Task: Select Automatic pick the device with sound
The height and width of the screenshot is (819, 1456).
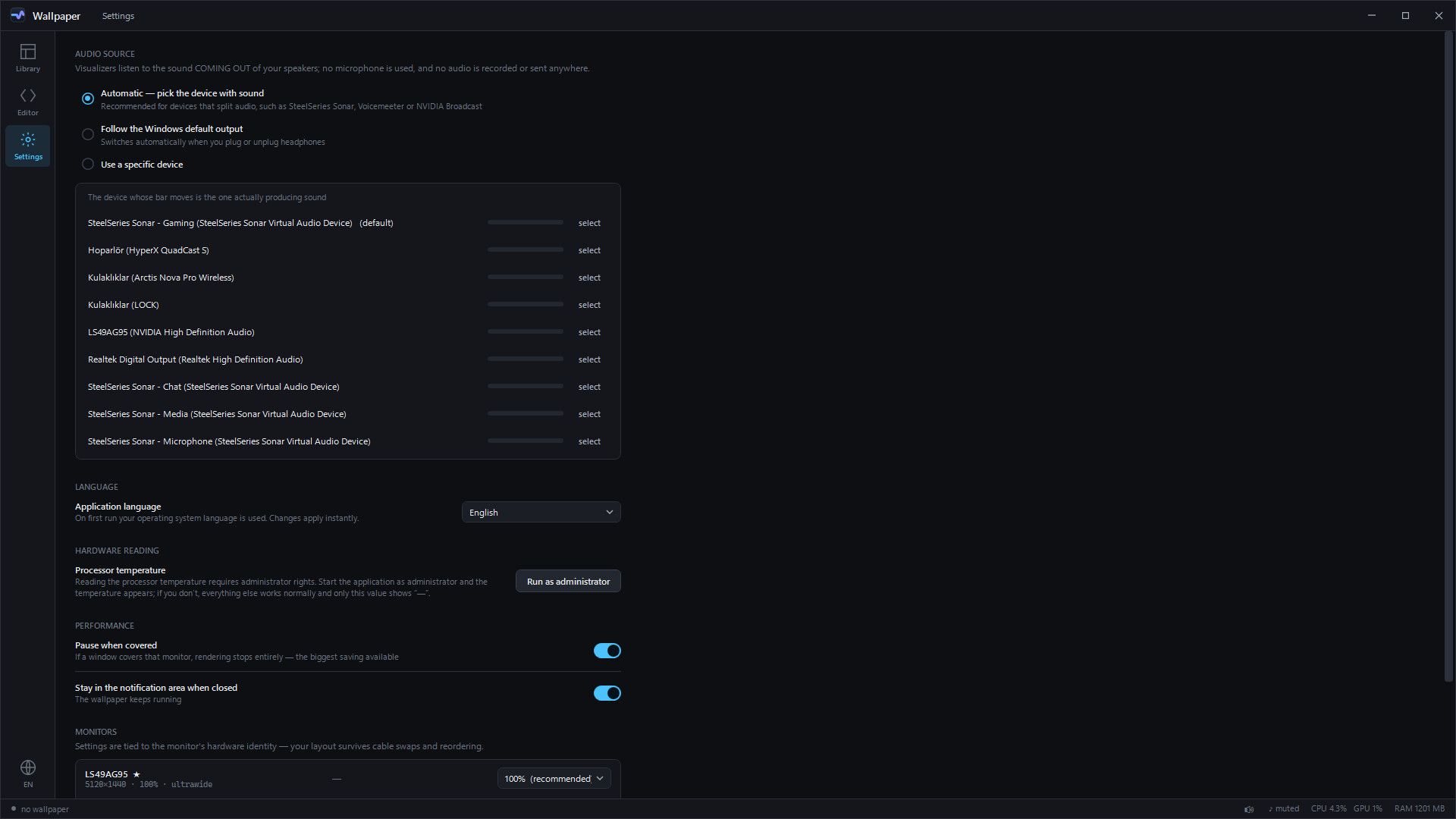Action: click(88, 99)
